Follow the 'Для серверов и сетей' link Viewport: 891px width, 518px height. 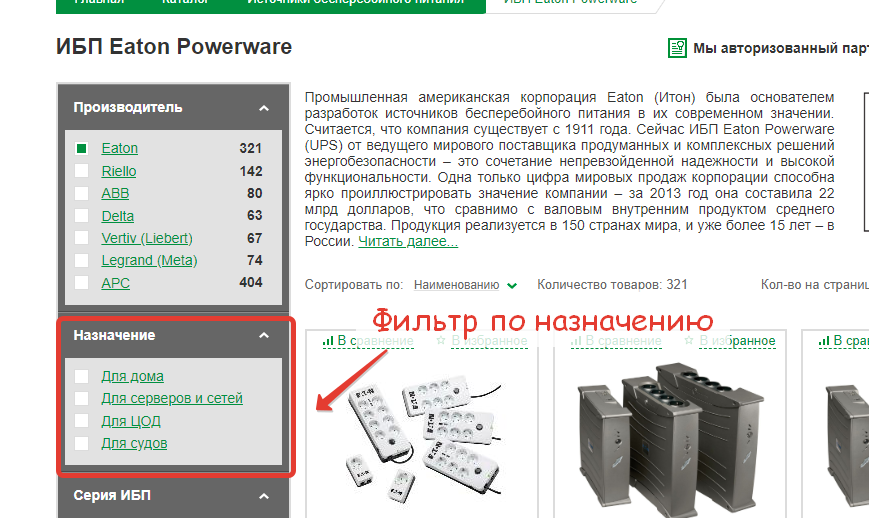tap(172, 398)
